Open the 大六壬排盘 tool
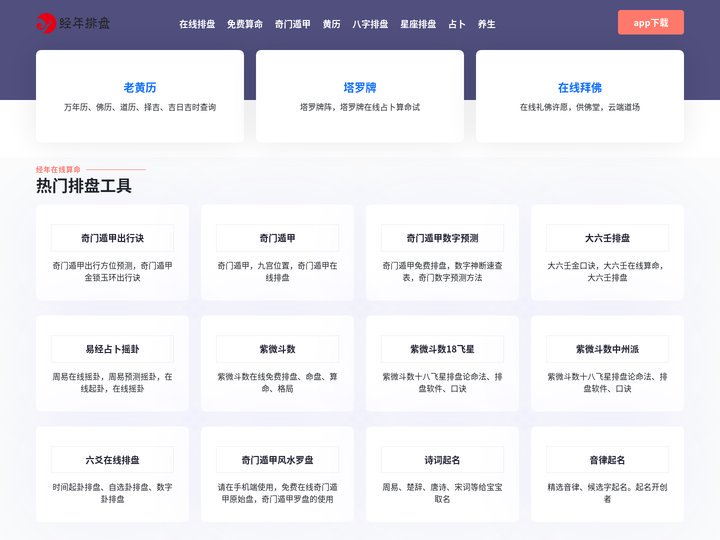 click(x=608, y=238)
